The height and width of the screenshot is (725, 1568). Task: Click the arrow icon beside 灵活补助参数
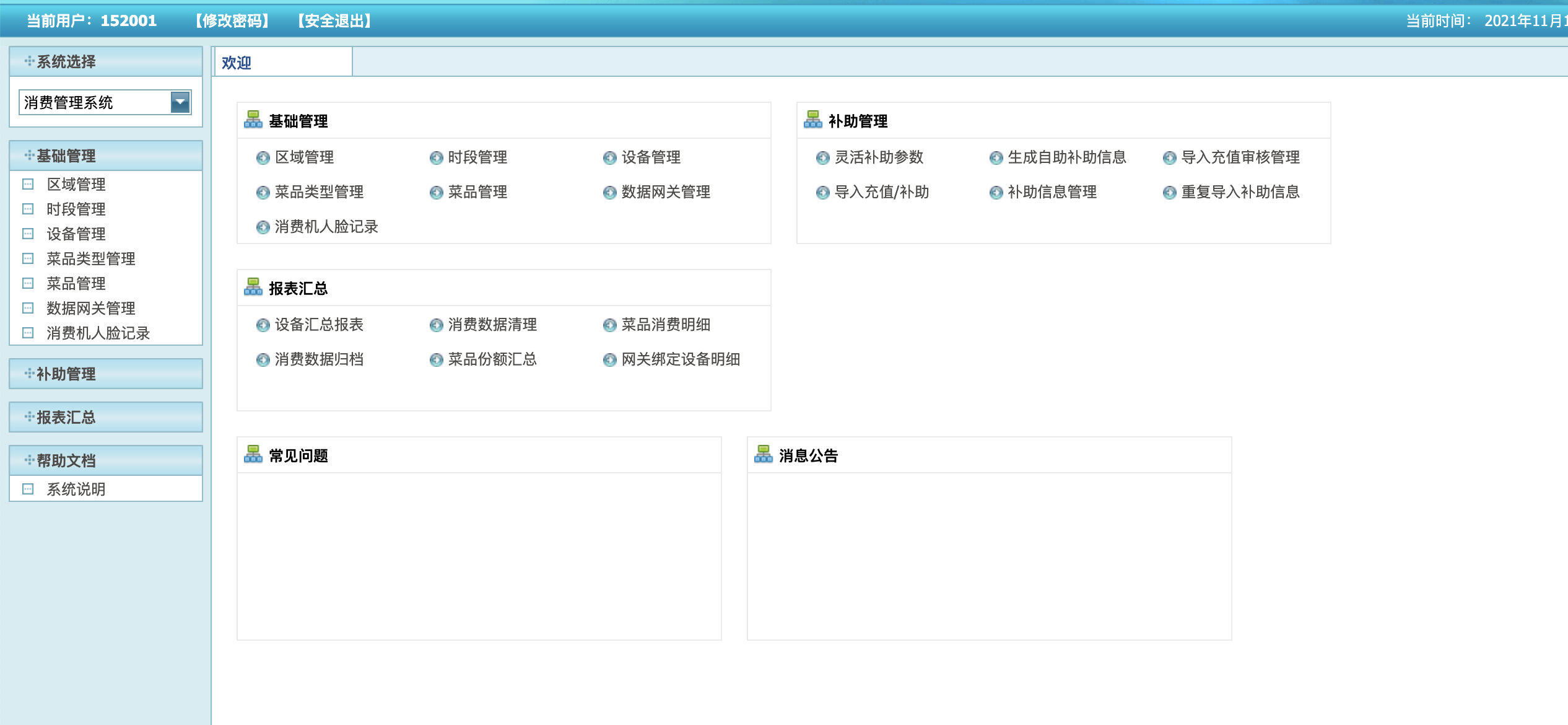(822, 158)
